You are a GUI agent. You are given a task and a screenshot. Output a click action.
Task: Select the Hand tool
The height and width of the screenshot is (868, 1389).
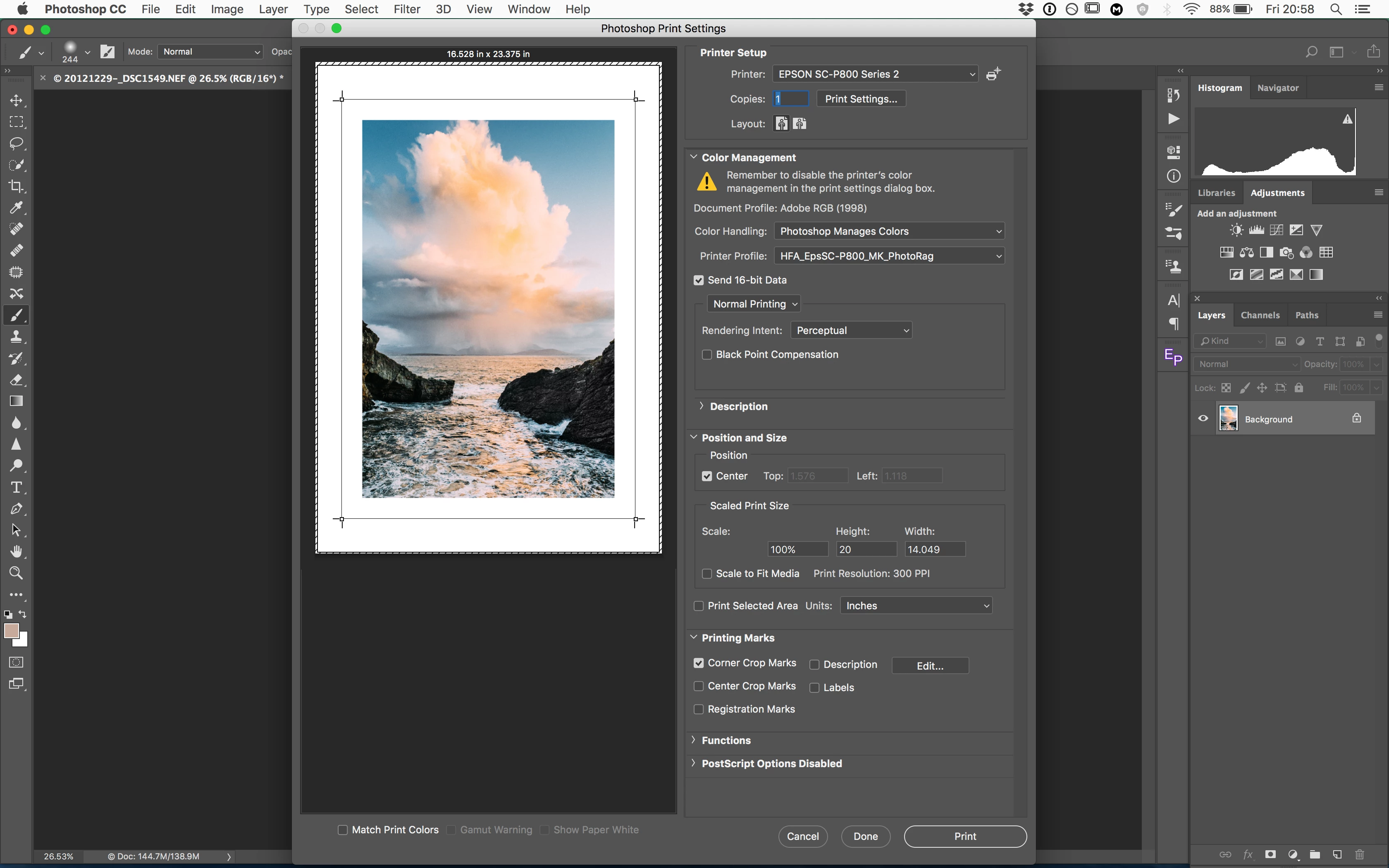(16, 552)
